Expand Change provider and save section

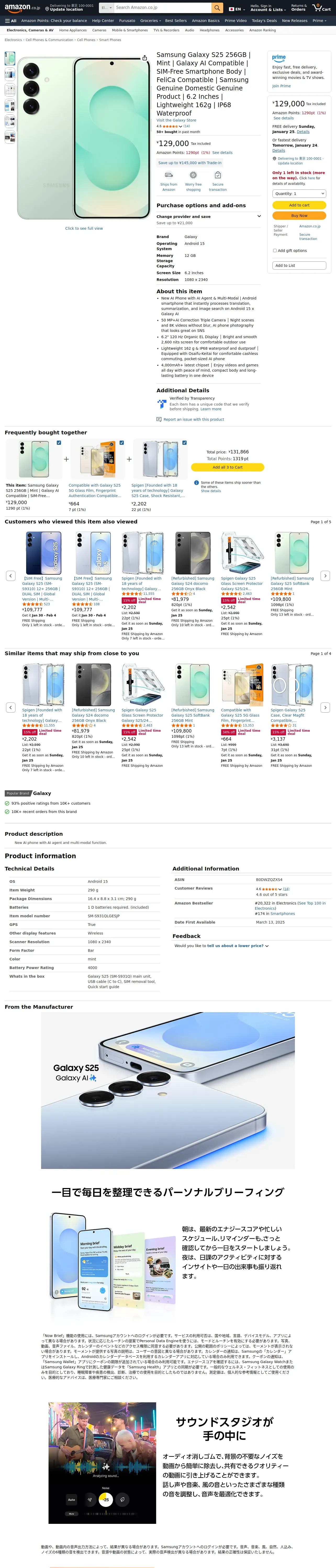(x=259, y=216)
